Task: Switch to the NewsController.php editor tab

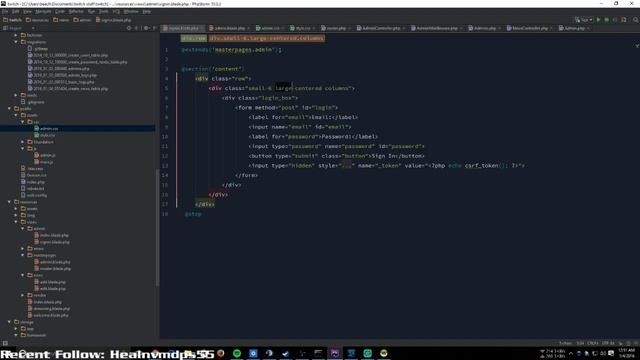Action: 529,28
